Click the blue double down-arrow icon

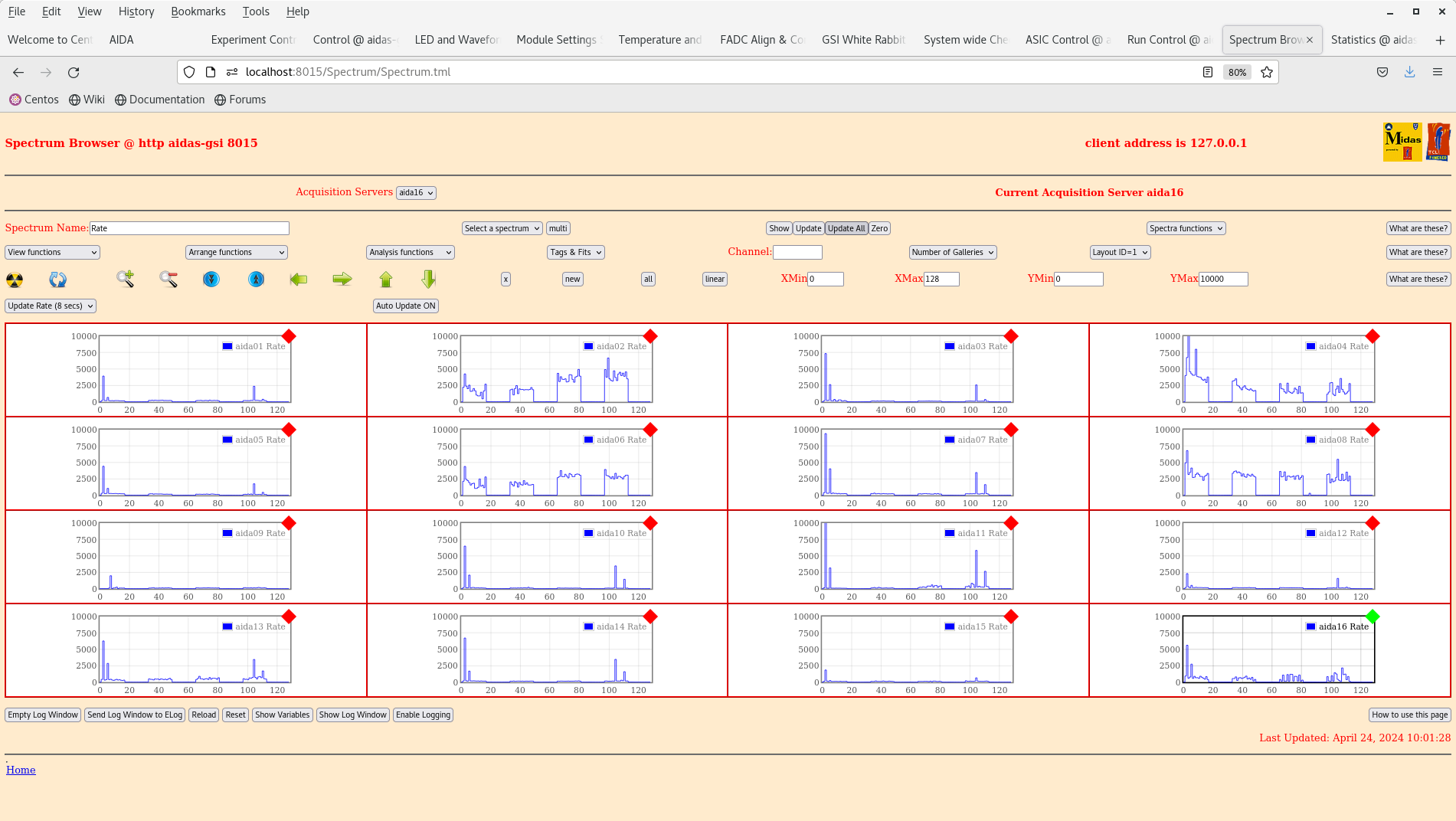pos(211,279)
